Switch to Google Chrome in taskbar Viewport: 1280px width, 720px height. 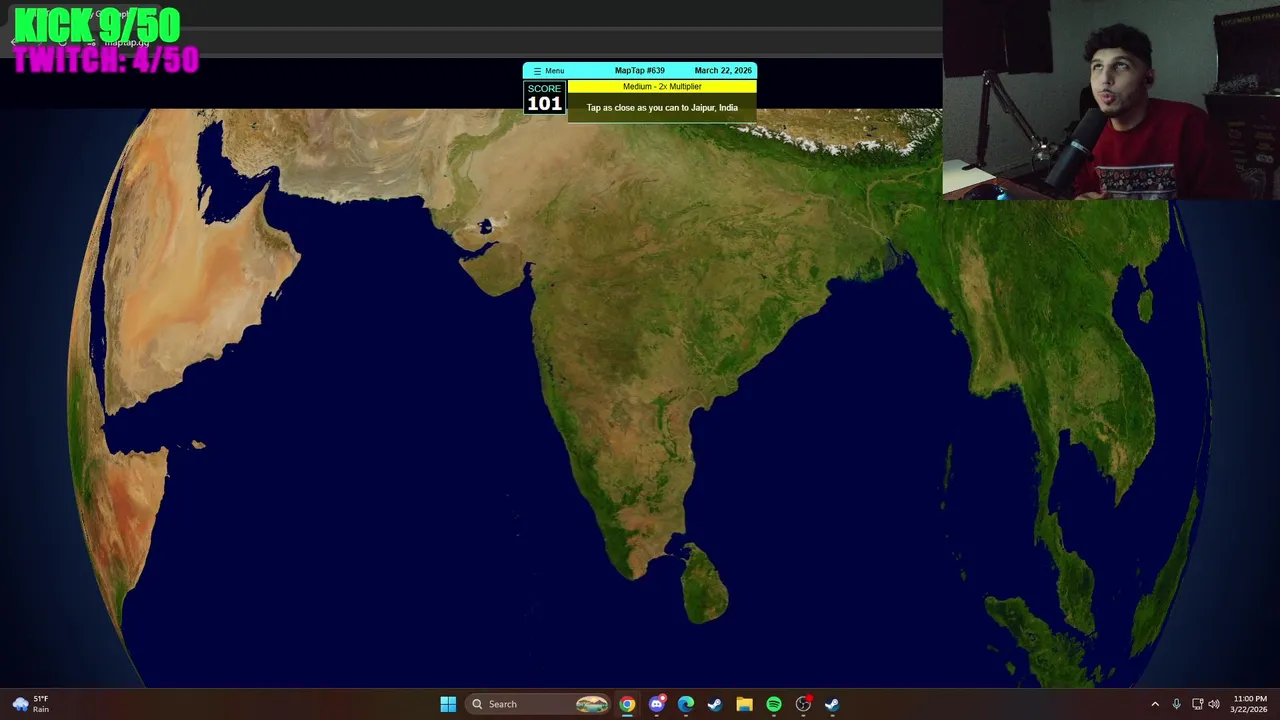(627, 704)
